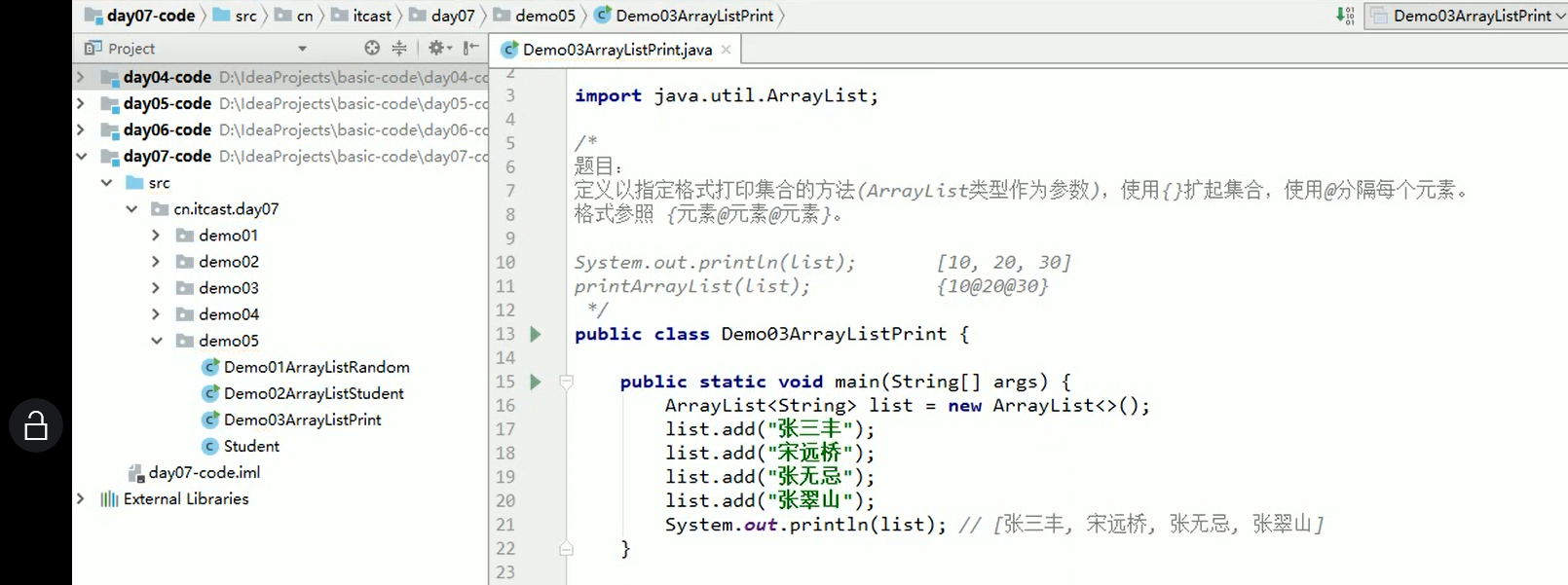Click the Collapse All icon in Project panel

tap(399, 48)
